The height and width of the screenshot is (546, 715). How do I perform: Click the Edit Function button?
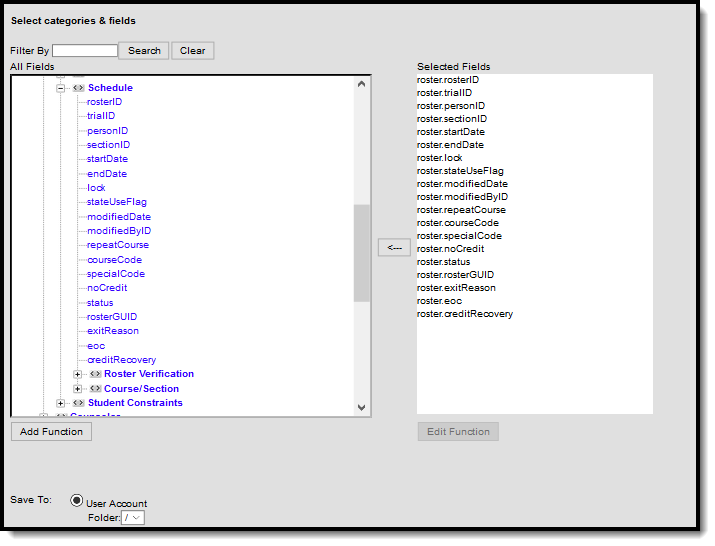click(x=458, y=432)
